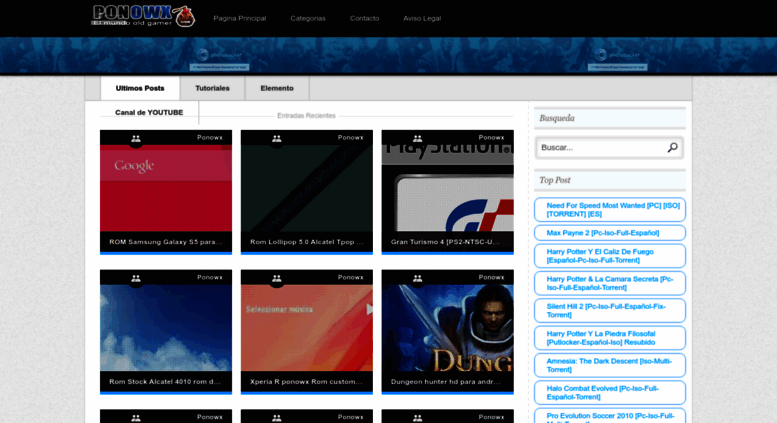The width and height of the screenshot is (777, 423).
Task: Click people icon on Gran Turismo 4 card
Action: tap(418, 139)
